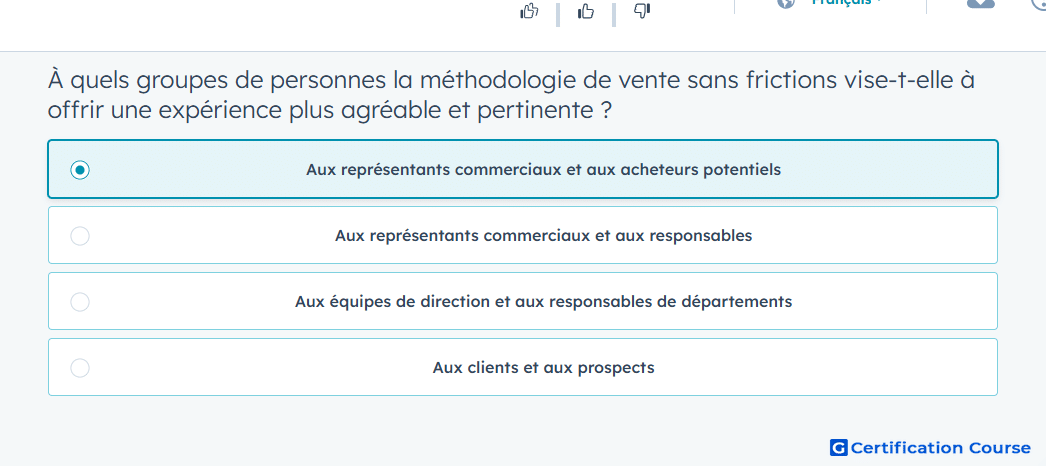Click the single thumbs-up icon
This screenshot has width=1046, height=466.
click(x=586, y=11)
